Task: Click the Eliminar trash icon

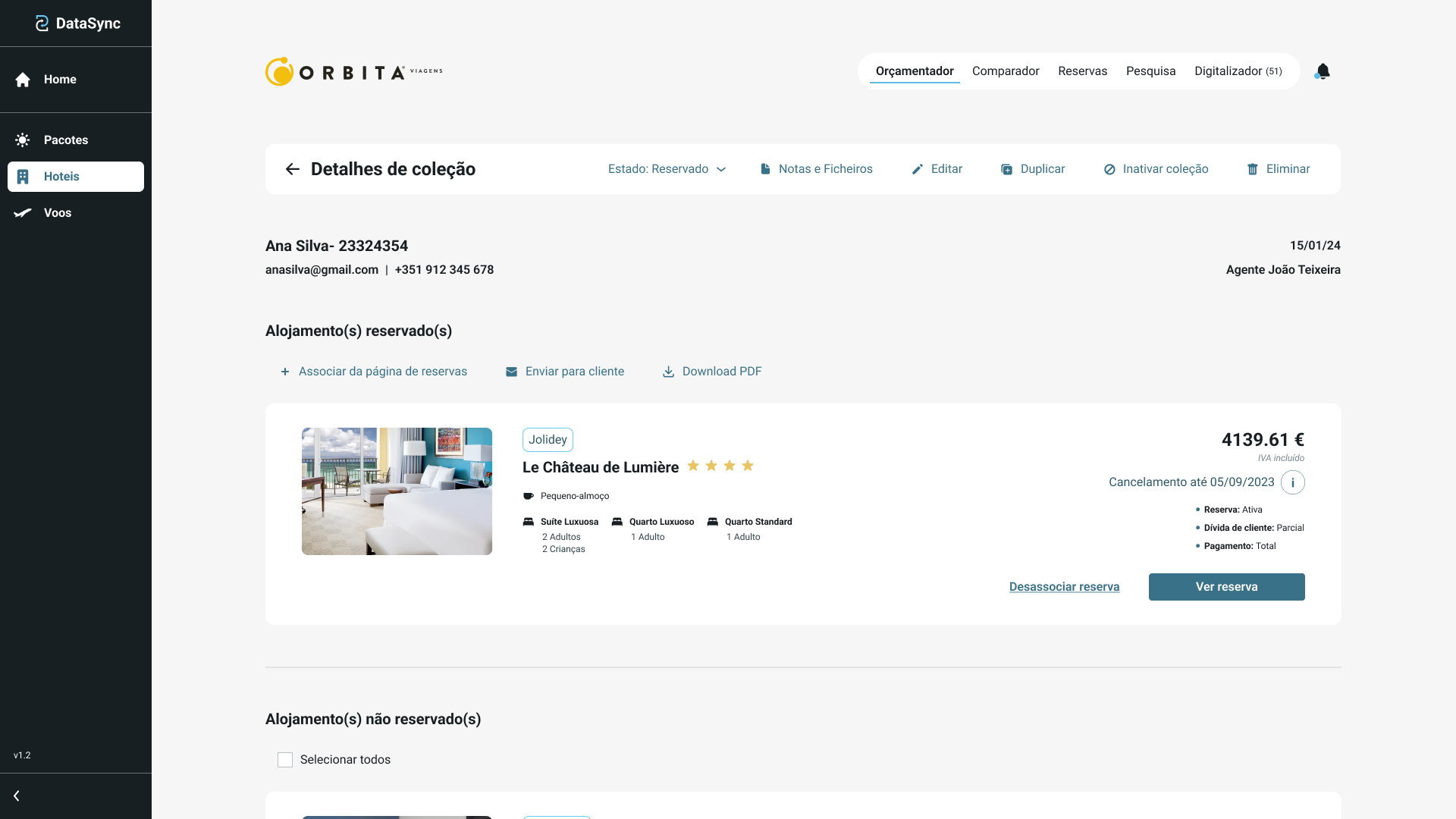Action: (x=1253, y=169)
